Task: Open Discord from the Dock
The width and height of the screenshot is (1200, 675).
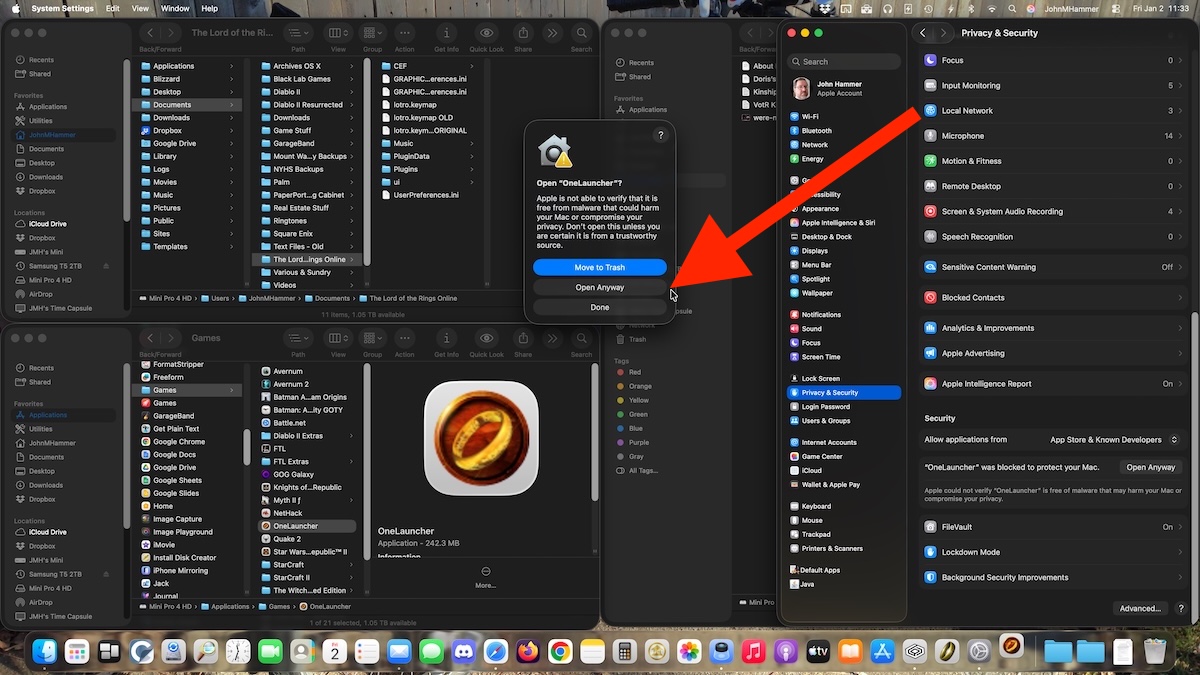Action: [x=463, y=652]
